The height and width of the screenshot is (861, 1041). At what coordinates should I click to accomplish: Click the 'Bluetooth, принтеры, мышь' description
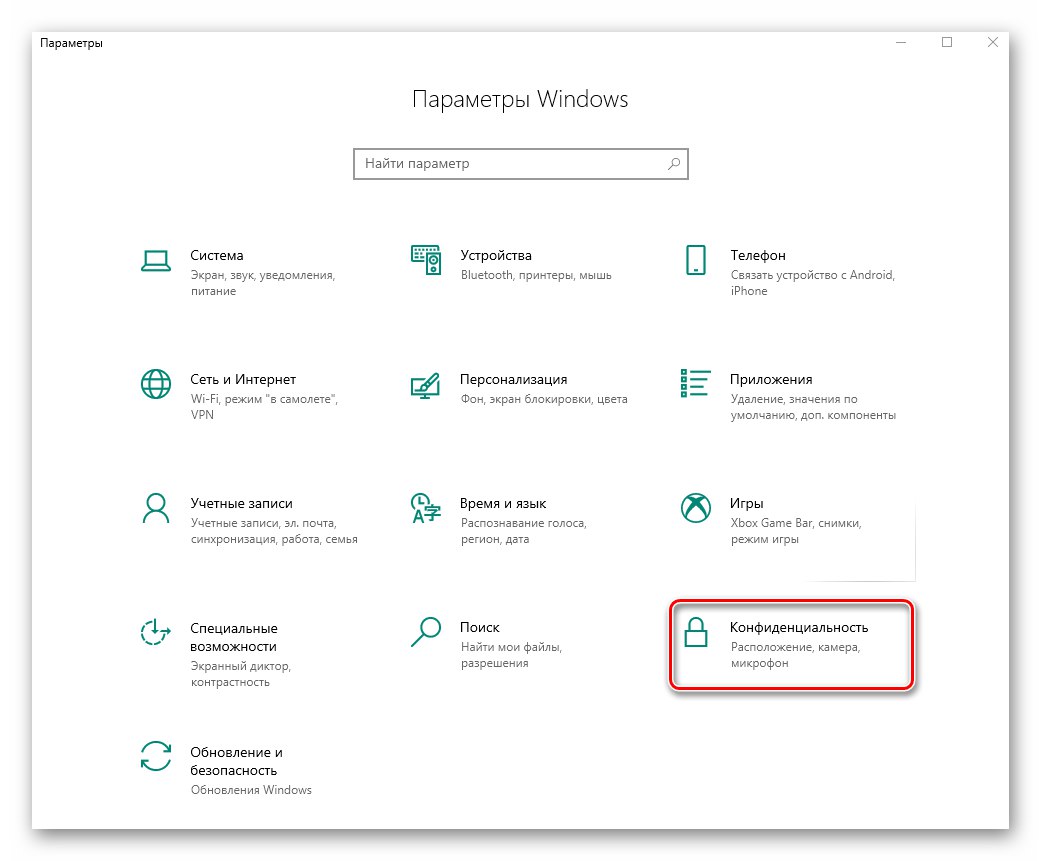click(x=536, y=275)
